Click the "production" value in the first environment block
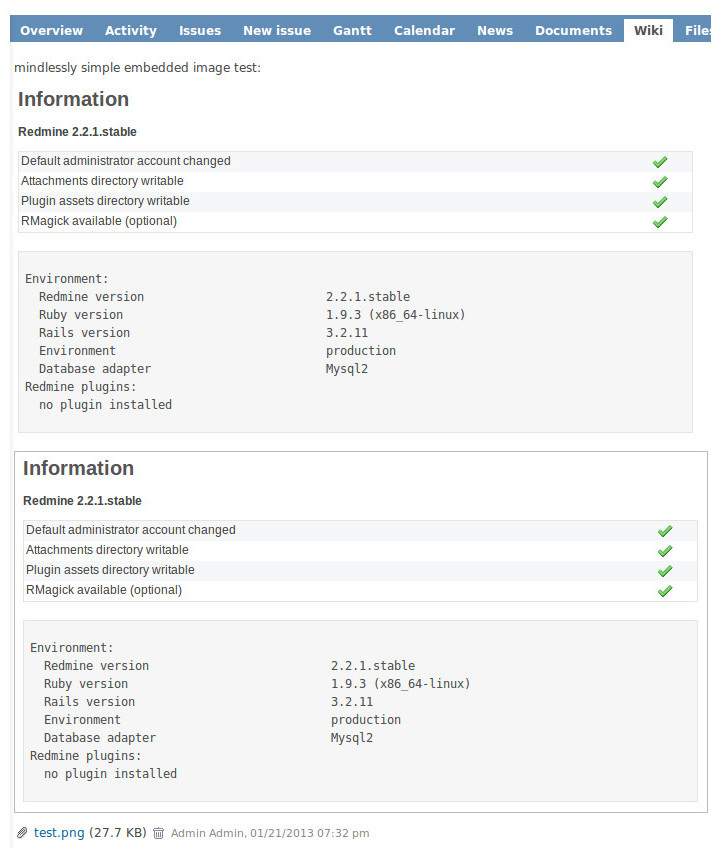This screenshot has width=712, height=851. point(361,351)
